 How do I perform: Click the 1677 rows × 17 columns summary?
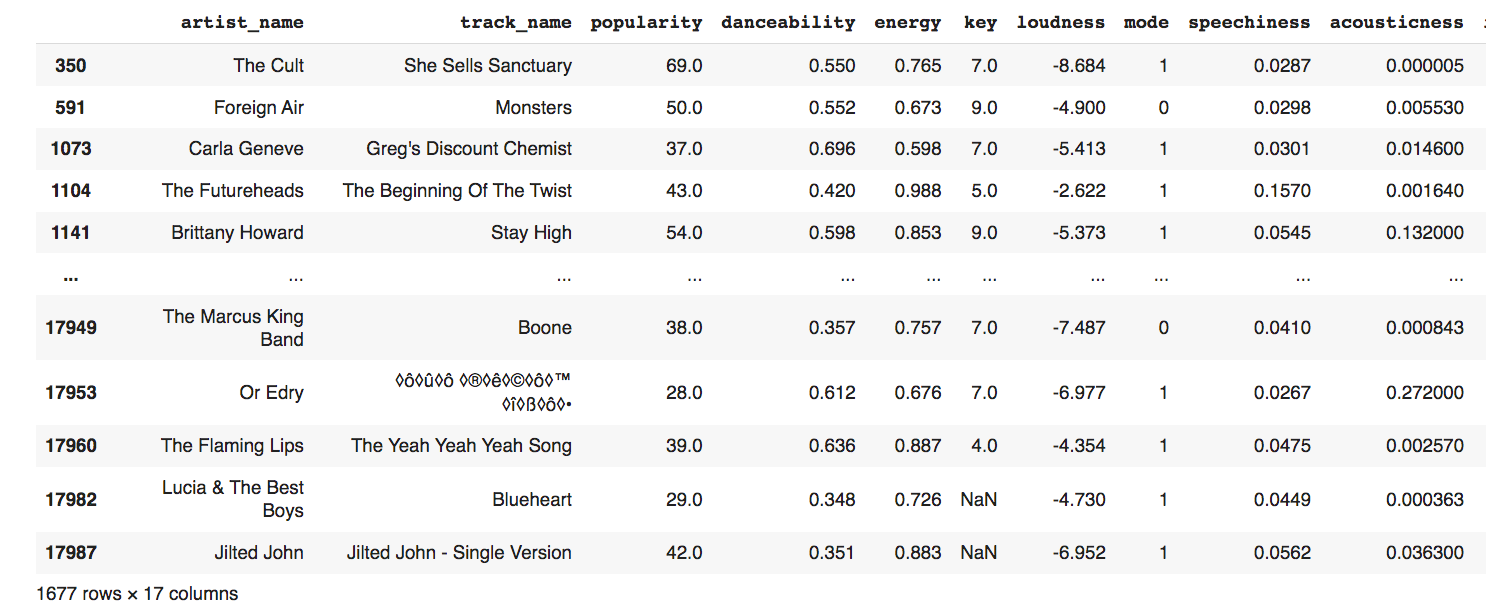137,594
